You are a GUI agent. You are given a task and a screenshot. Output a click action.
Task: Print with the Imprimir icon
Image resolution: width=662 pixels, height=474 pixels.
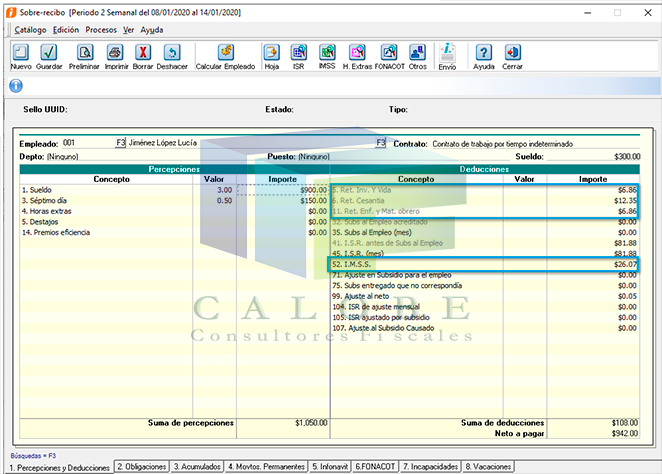116,57
